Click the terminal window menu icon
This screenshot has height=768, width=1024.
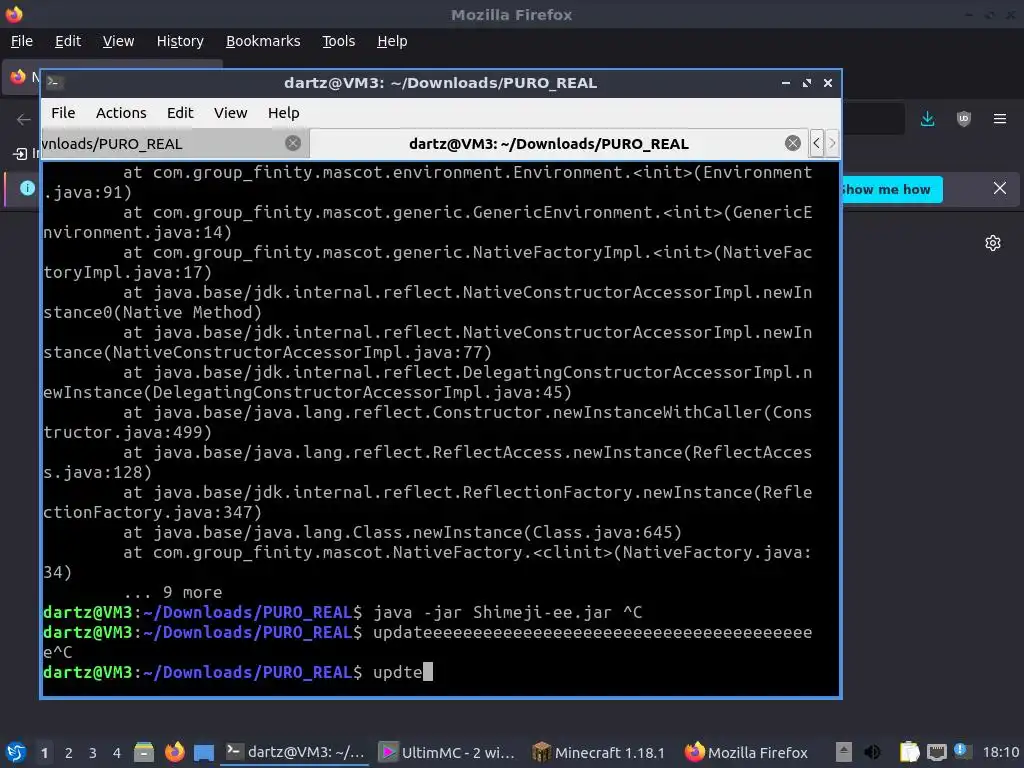click(55, 82)
